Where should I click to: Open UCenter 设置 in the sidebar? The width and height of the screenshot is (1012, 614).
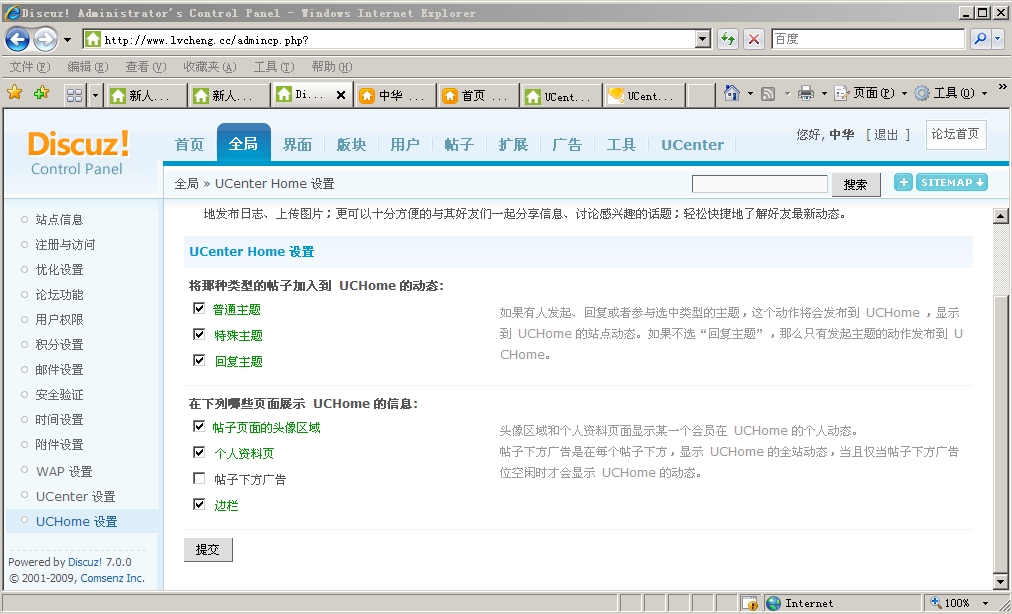(x=76, y=496)
